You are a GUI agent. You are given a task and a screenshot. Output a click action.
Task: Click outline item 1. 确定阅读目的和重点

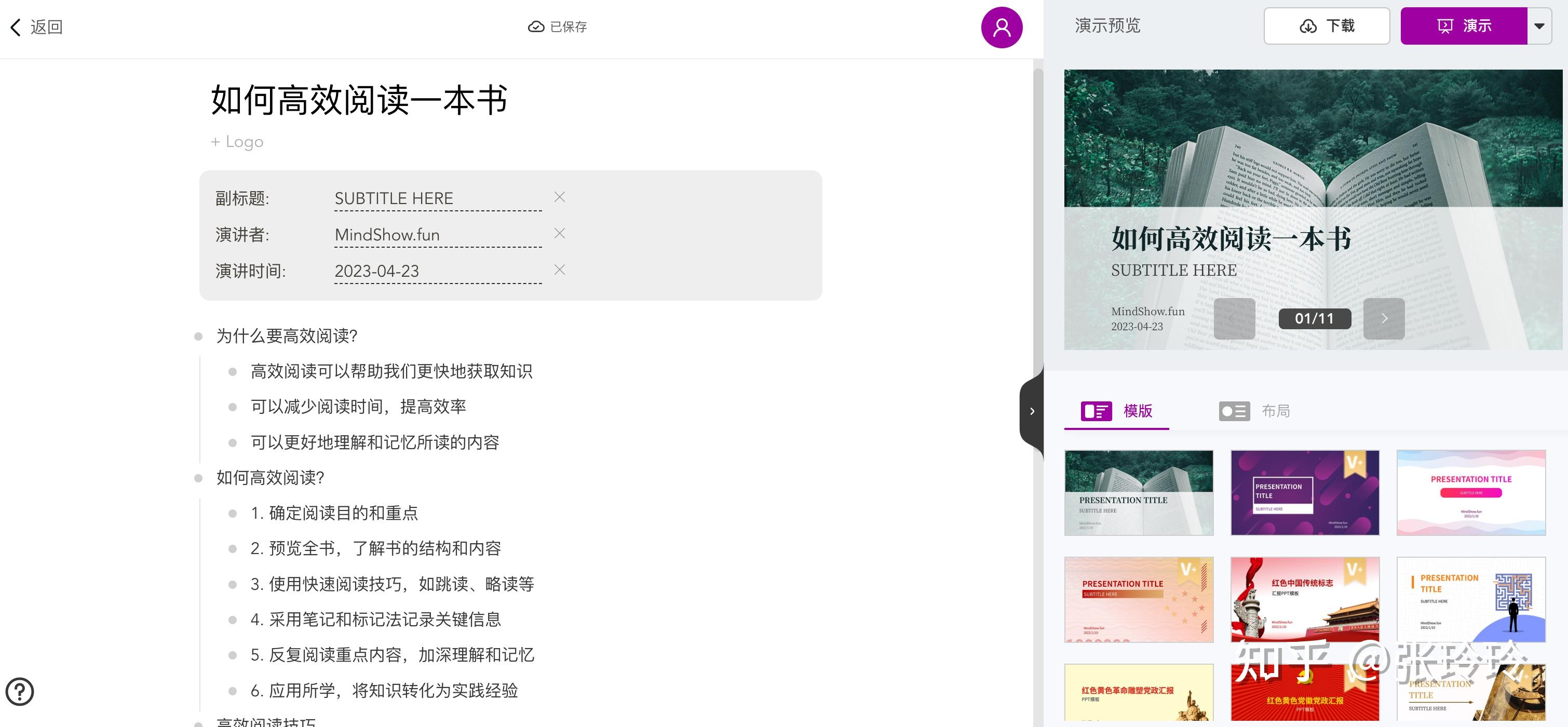(334, 513)
